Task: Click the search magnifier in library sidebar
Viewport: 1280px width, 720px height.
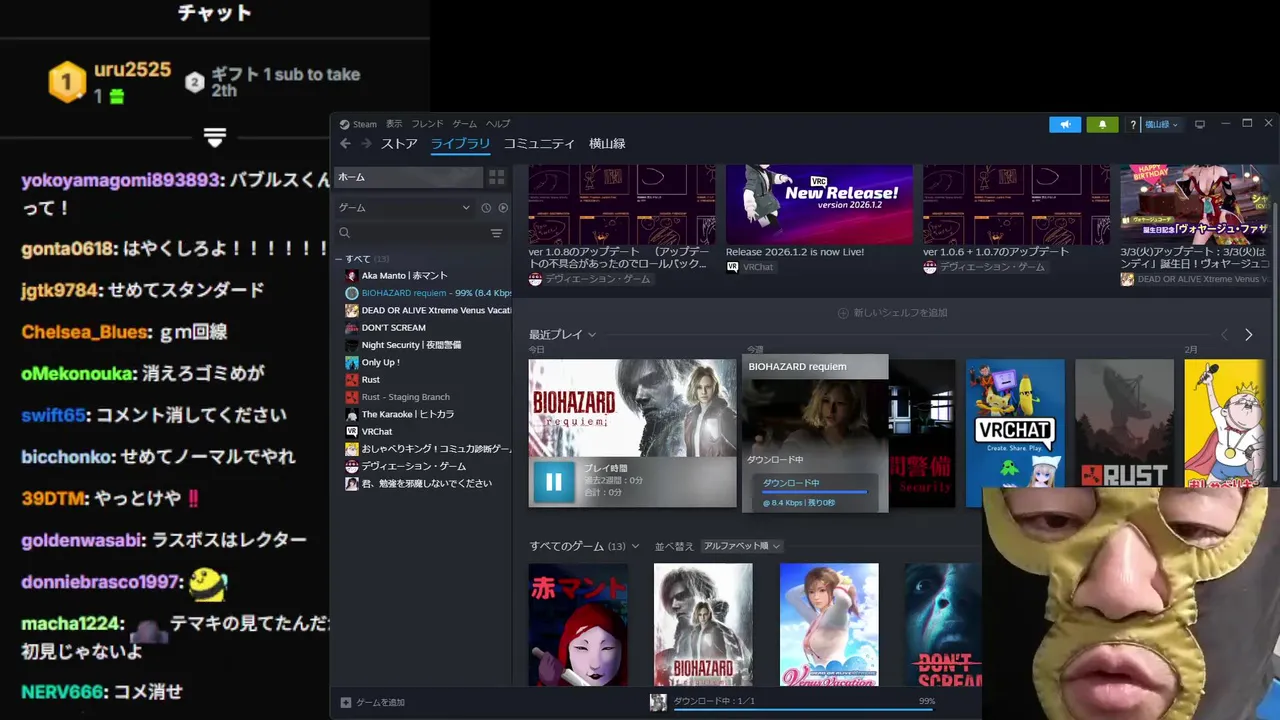Action: click(345, 233)
